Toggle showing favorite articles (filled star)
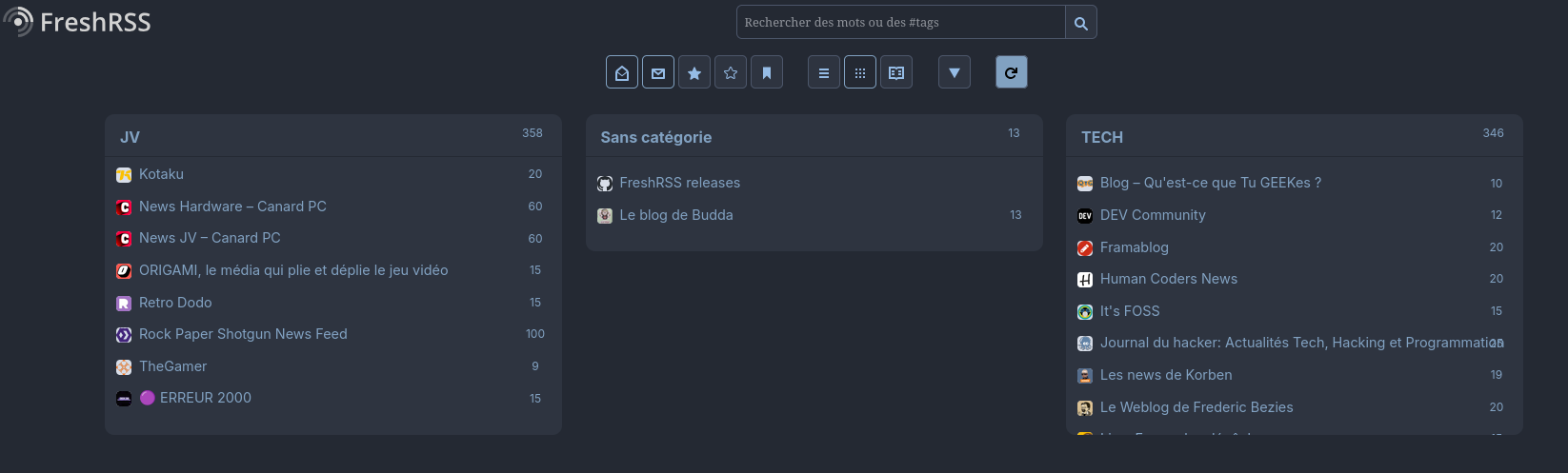 694,72
